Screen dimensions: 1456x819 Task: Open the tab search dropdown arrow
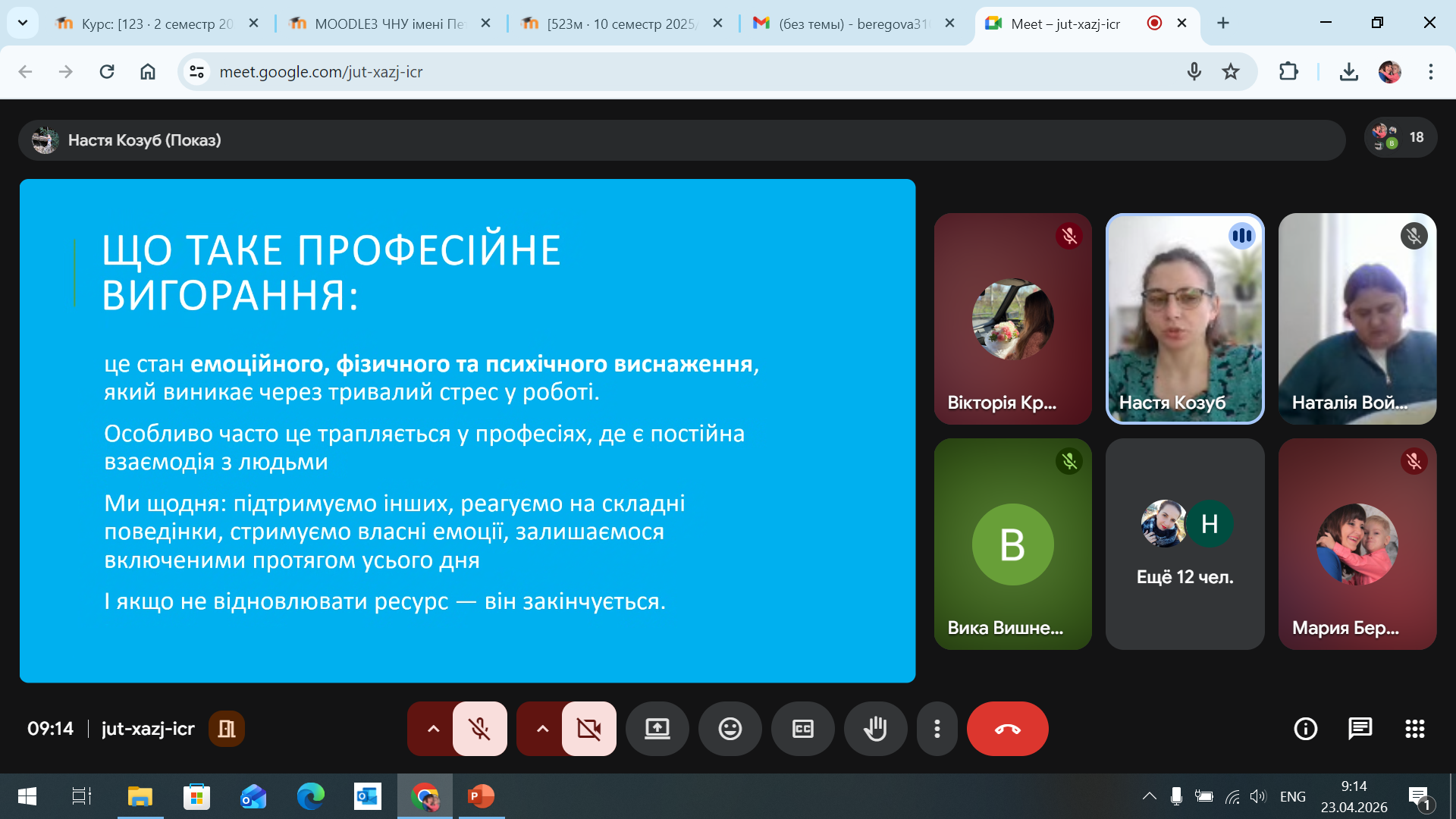23,23
